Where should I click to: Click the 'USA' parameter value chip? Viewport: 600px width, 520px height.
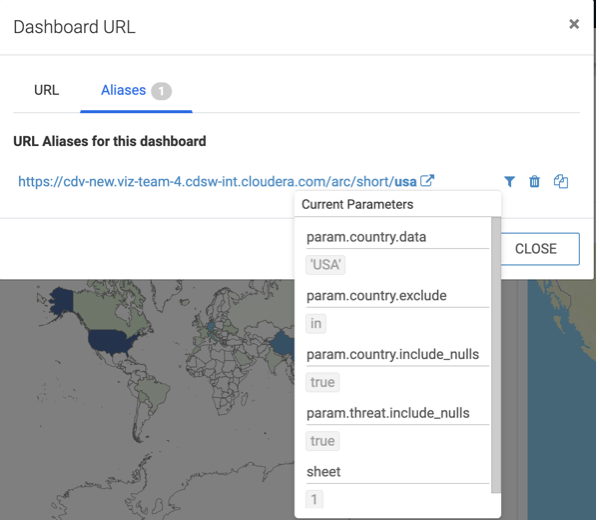pyautogui.click(x=326, y=265)
